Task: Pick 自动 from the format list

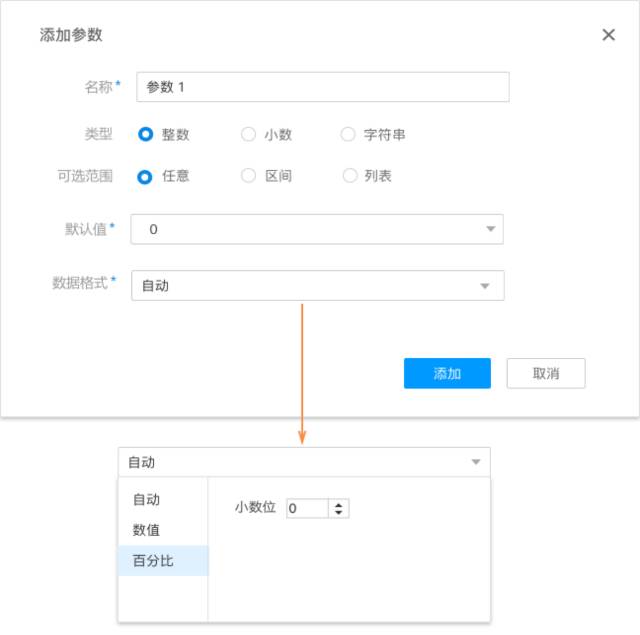Action: 147,499
